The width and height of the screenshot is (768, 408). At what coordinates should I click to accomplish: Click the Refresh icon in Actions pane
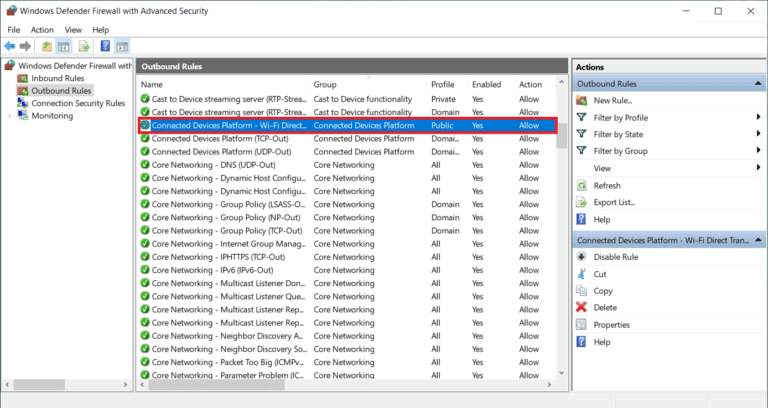point(582,185)
